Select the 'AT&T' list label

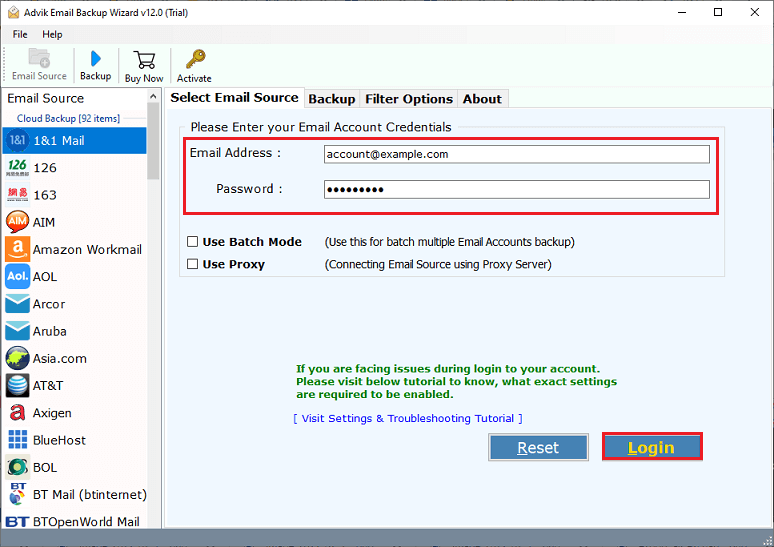click(x=48, y=386)
